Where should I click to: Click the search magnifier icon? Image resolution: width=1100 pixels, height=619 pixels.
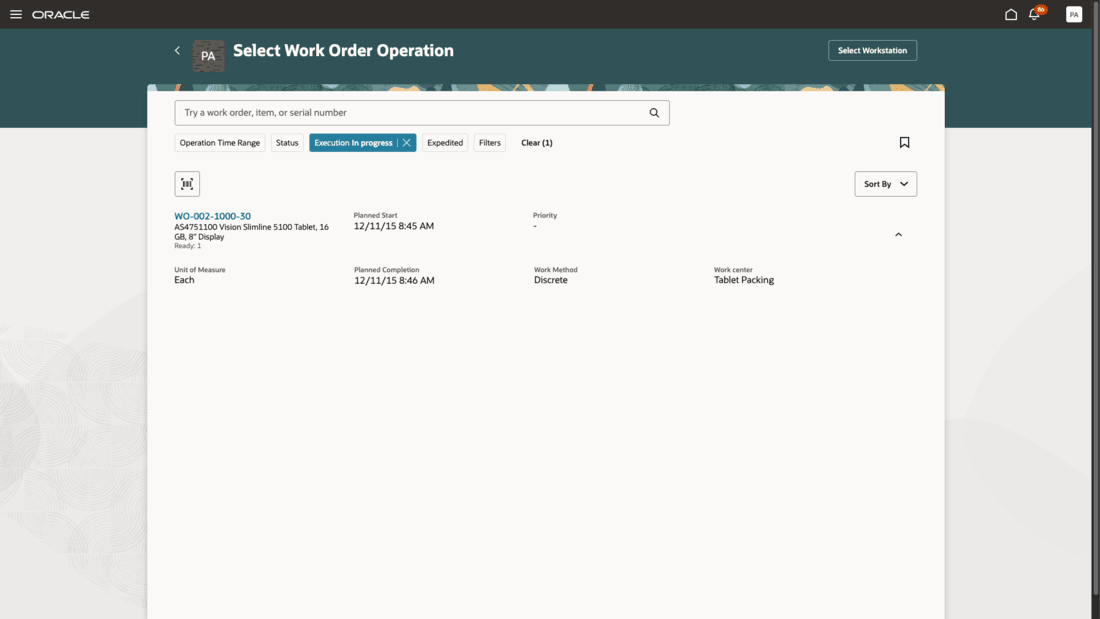654,112
